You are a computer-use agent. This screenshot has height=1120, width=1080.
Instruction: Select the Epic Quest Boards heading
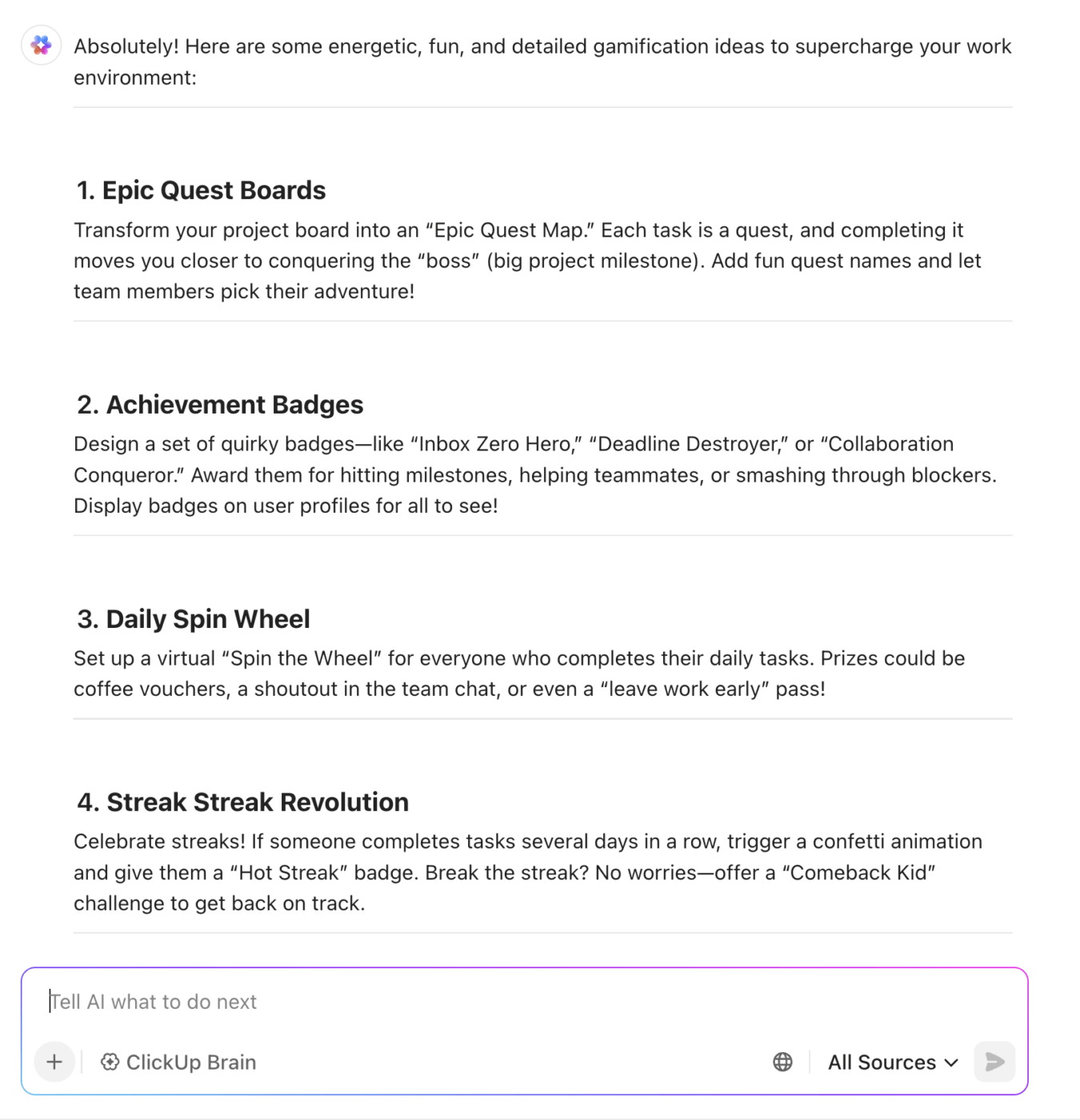(201, 190)
